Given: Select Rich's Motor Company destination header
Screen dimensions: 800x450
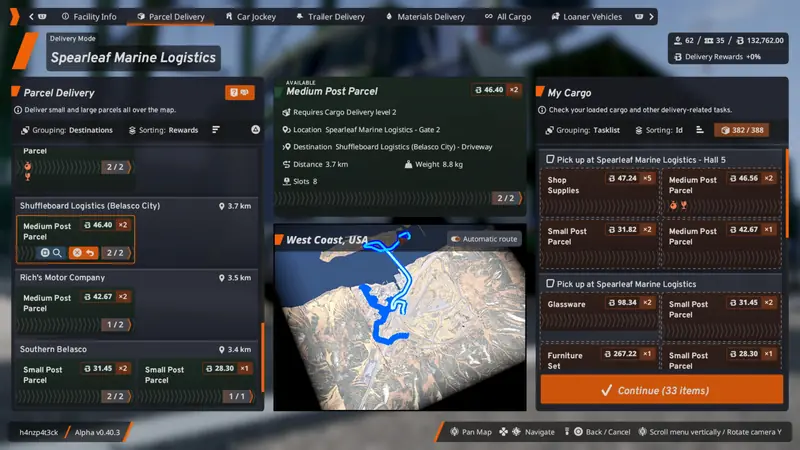Looking at the screenshot, I should point(136,278).
